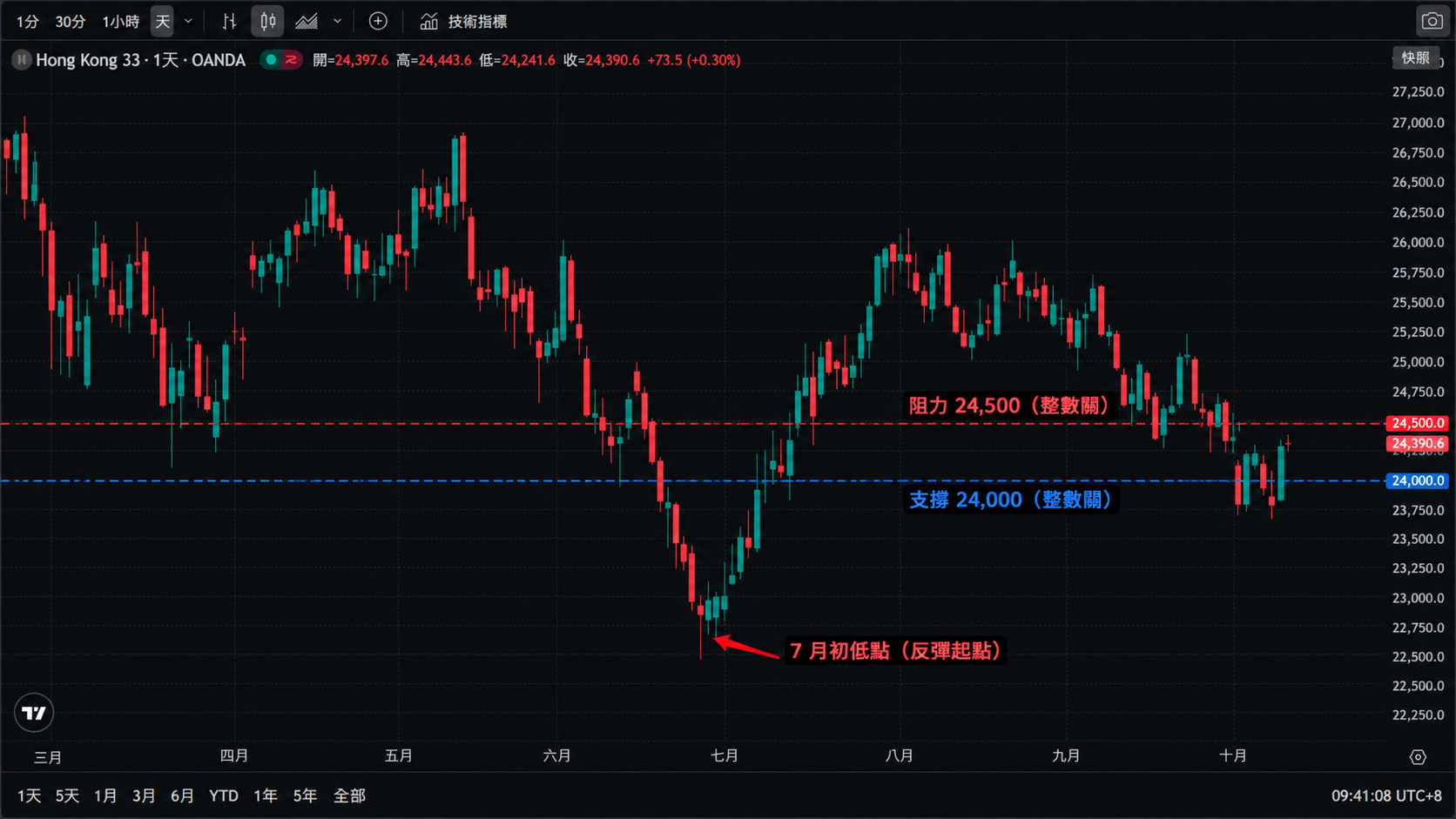This screenshot has width=1456, height=819.
Task: Click the 支撐 24,000 support annotation
Action: [1010, 500]
